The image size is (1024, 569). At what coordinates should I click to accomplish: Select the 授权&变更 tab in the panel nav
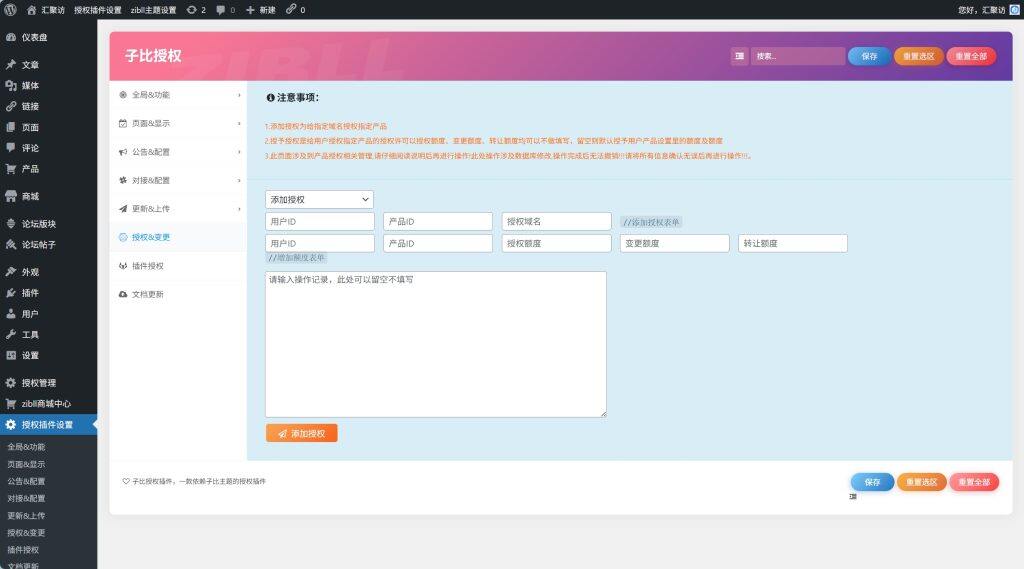[x=178, y=237]
